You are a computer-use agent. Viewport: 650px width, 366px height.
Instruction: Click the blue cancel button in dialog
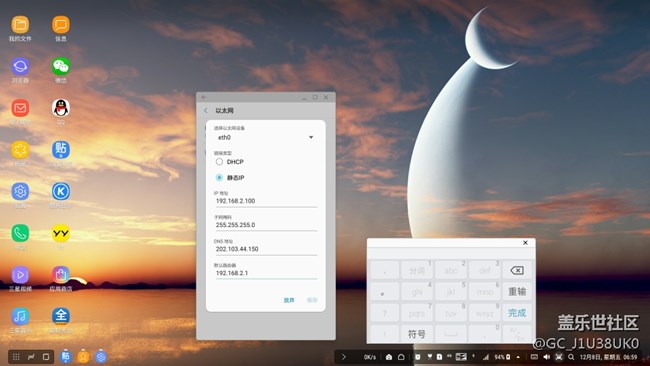tap(289, 300)
